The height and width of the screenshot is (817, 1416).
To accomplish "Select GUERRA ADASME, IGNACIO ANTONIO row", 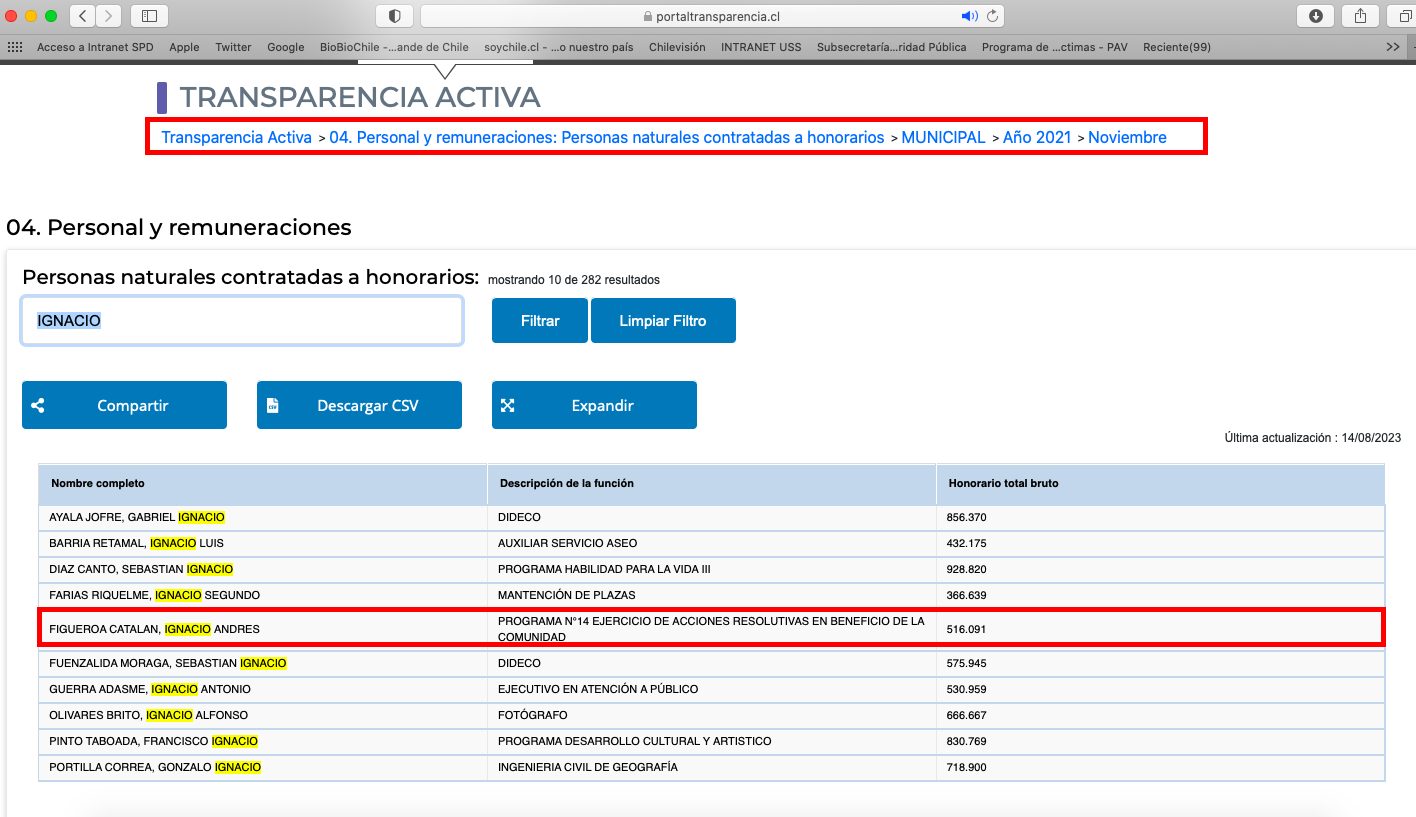I will (712, 690).
